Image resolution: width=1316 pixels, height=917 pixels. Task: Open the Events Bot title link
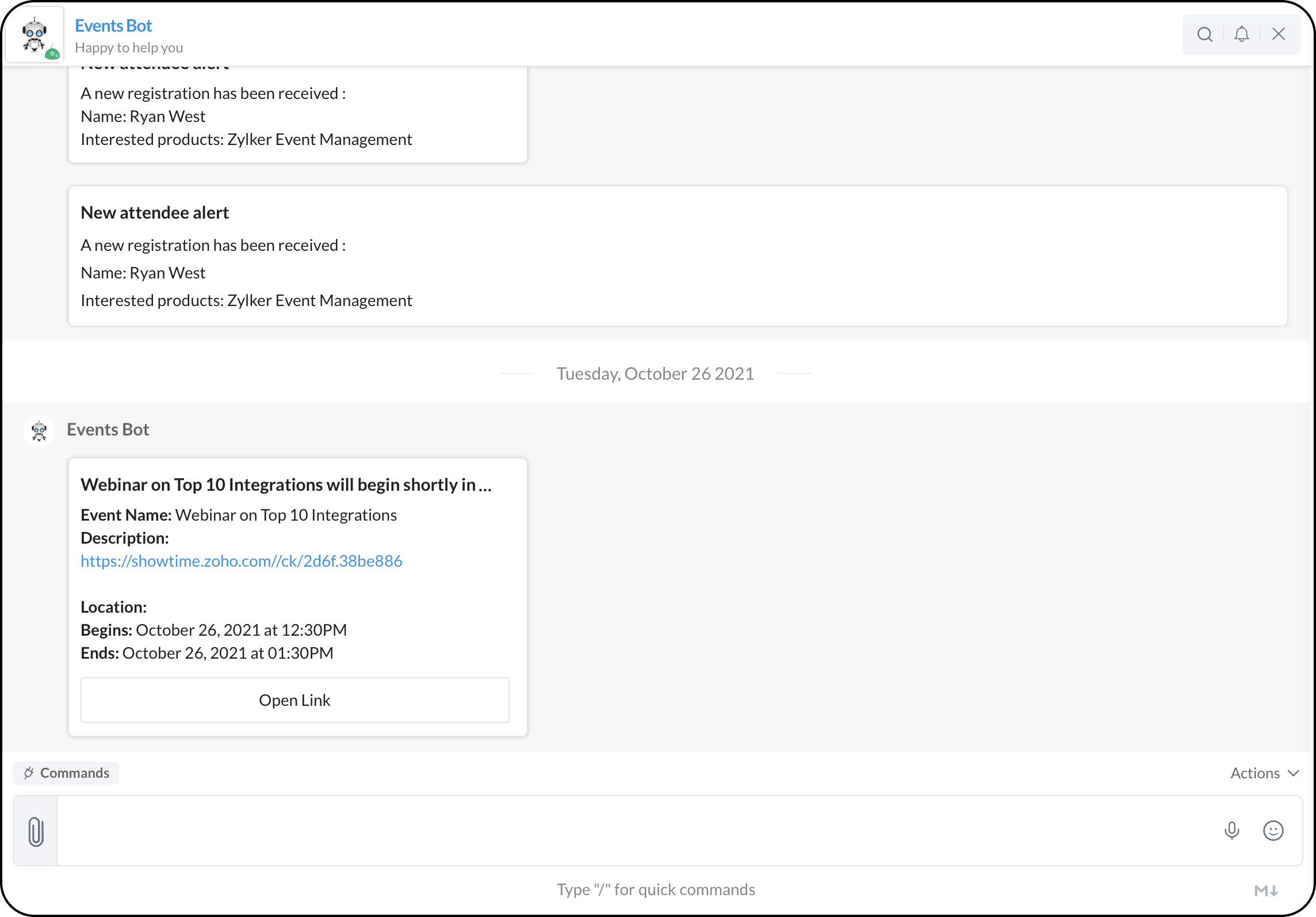tap(113, 26)
